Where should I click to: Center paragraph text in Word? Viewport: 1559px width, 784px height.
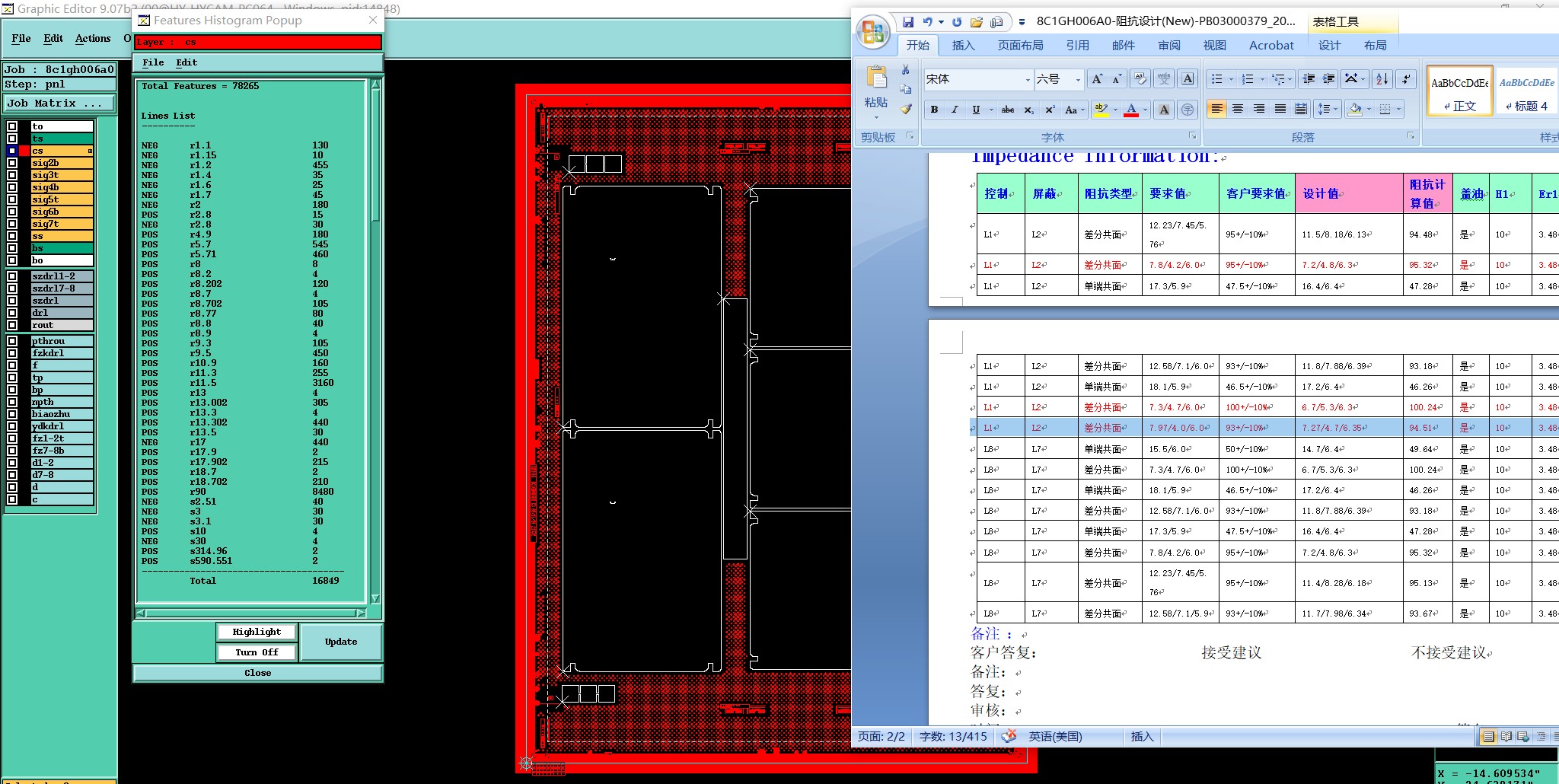(x=1238, y=110)
